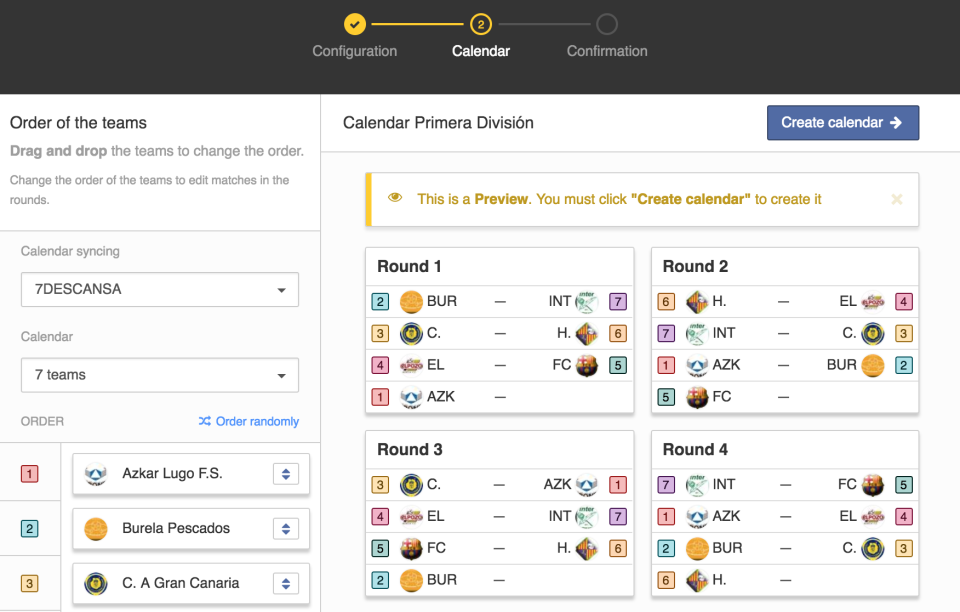This screenshot has height=612, width=960.
Task: Click the Create calendar button
Action: [x=842, y=123]
